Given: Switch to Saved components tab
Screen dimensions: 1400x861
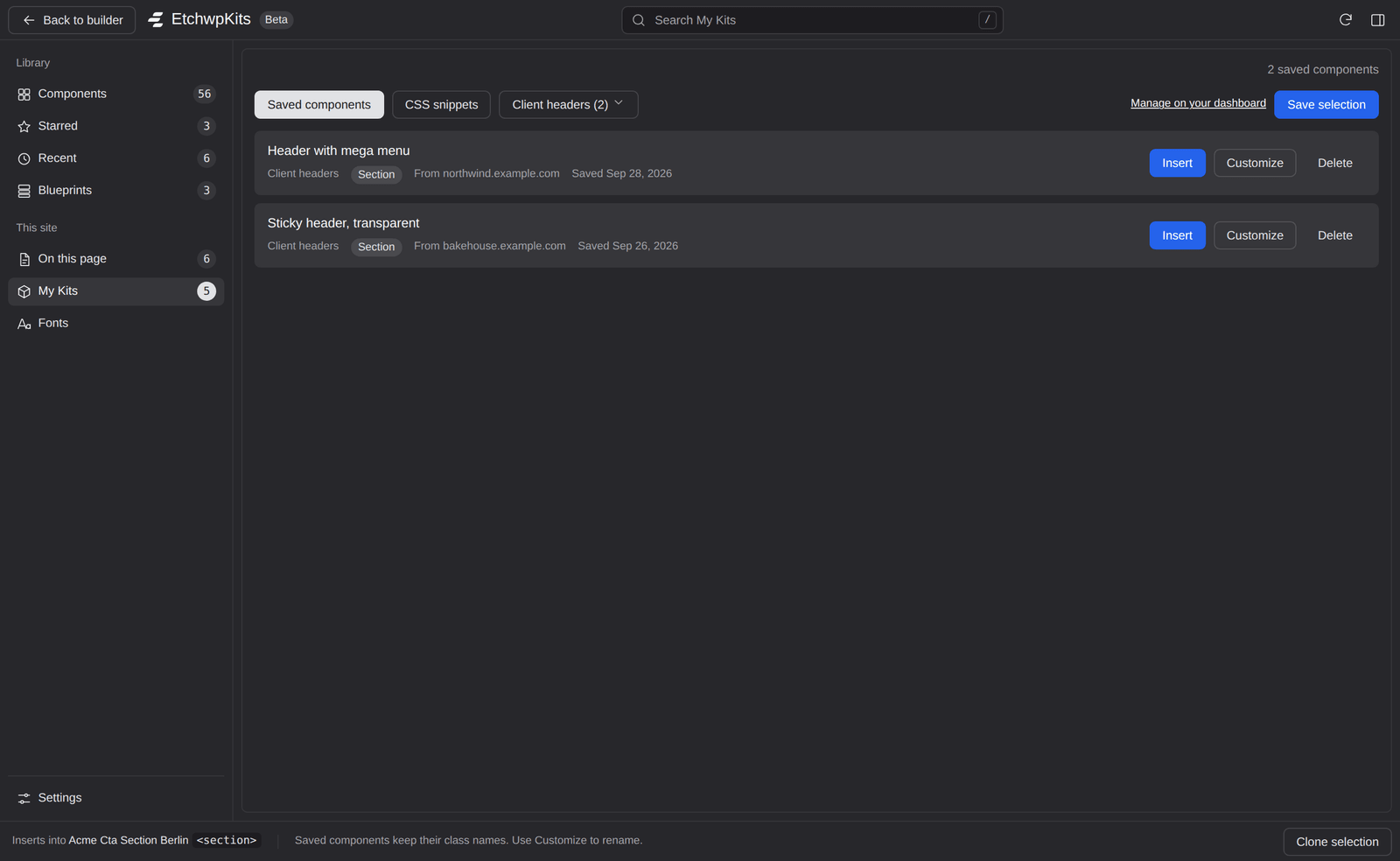Looking at the screenshot, I should [x=319, y=104].
